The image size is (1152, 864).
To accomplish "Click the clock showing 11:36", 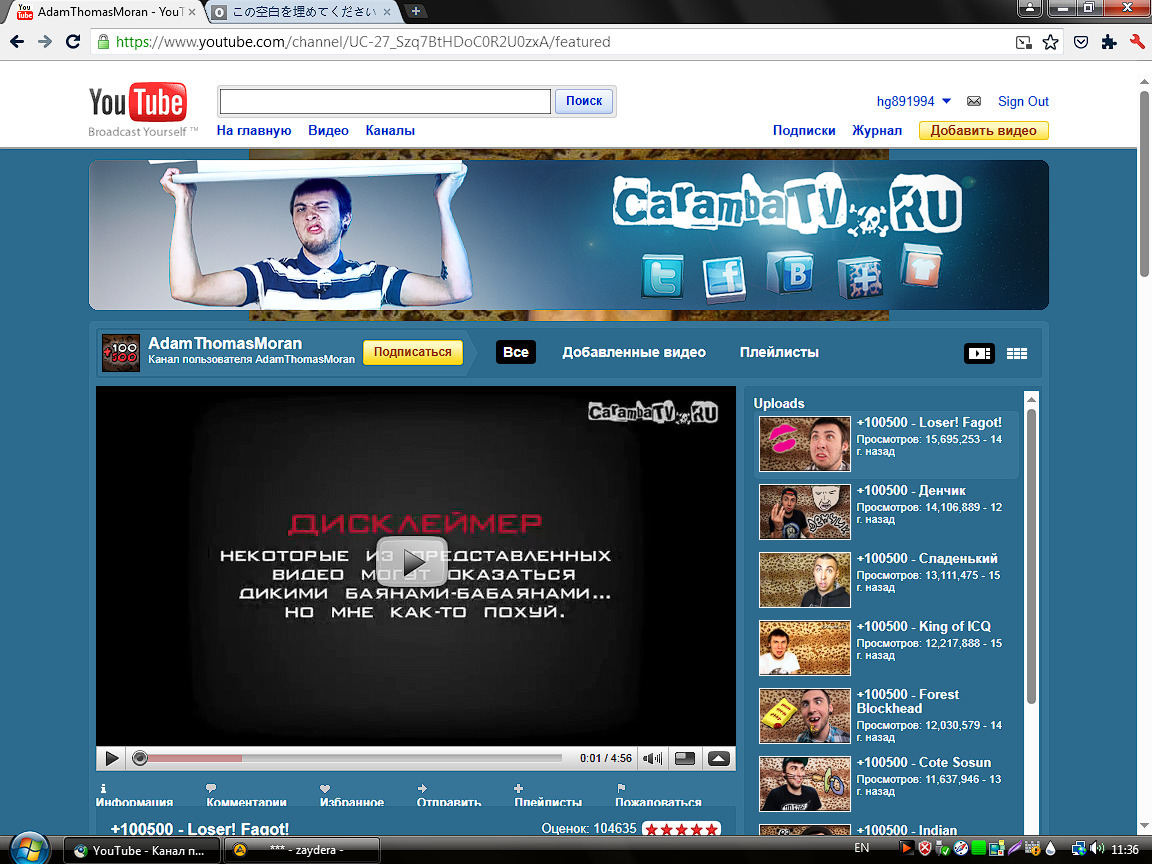I will tap(1125, 850).
